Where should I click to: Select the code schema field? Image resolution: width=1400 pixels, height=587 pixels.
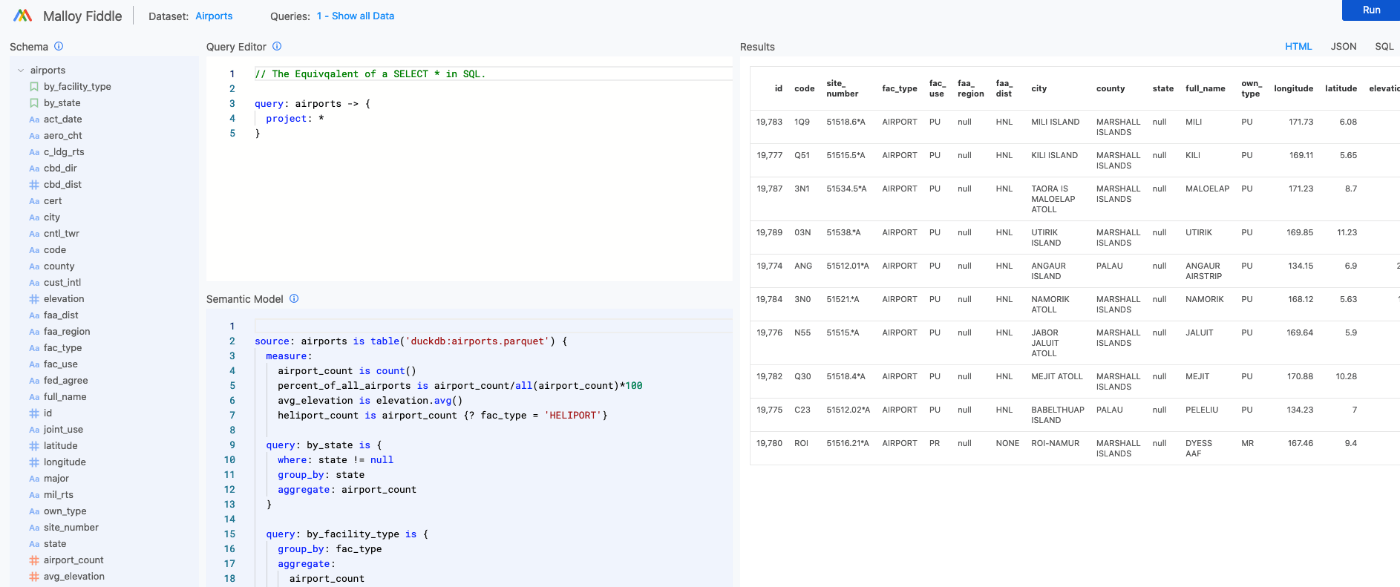(55, 250)
